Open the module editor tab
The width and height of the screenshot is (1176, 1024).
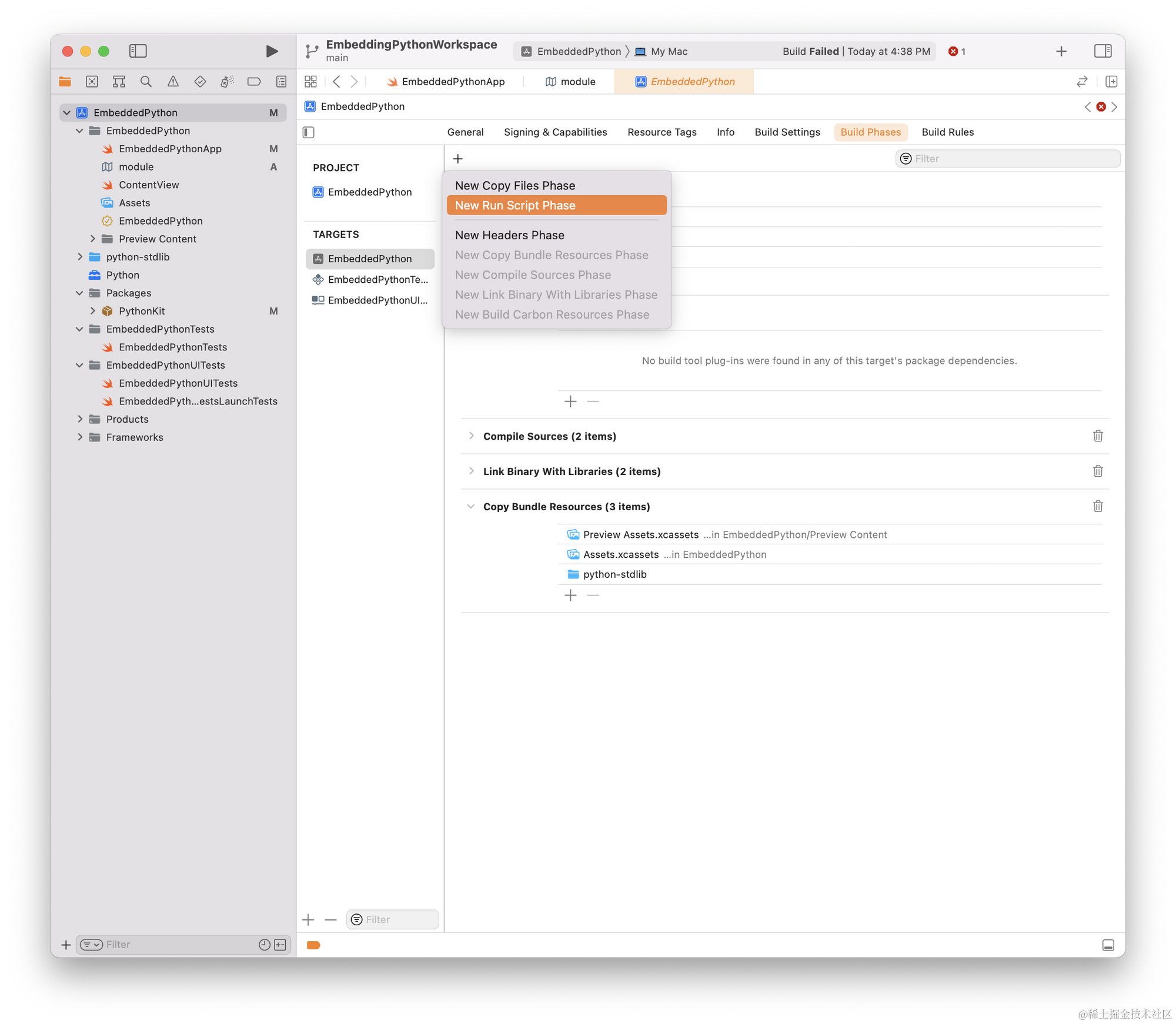point(570,82)
